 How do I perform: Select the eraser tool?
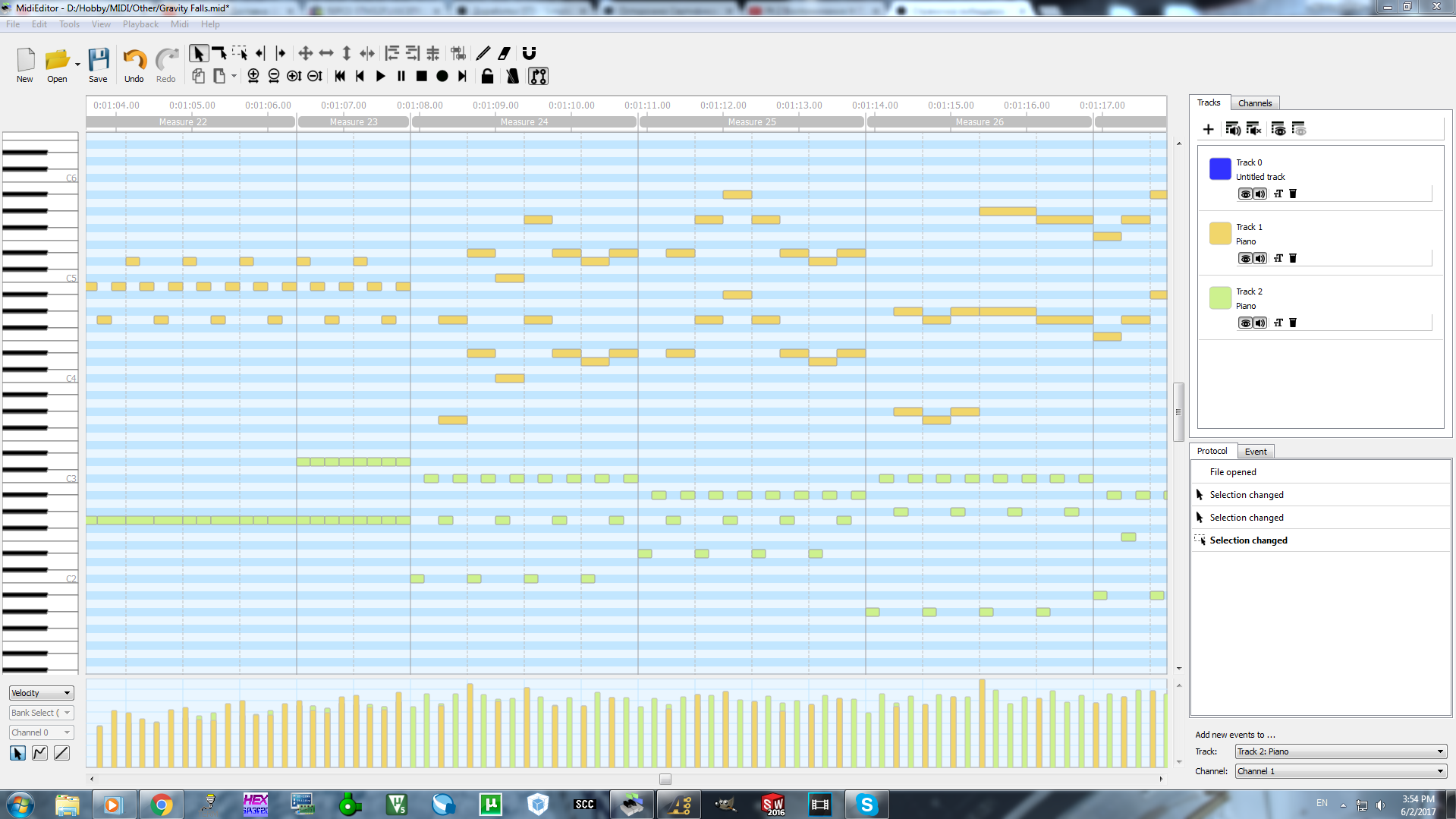click(504, 53)
